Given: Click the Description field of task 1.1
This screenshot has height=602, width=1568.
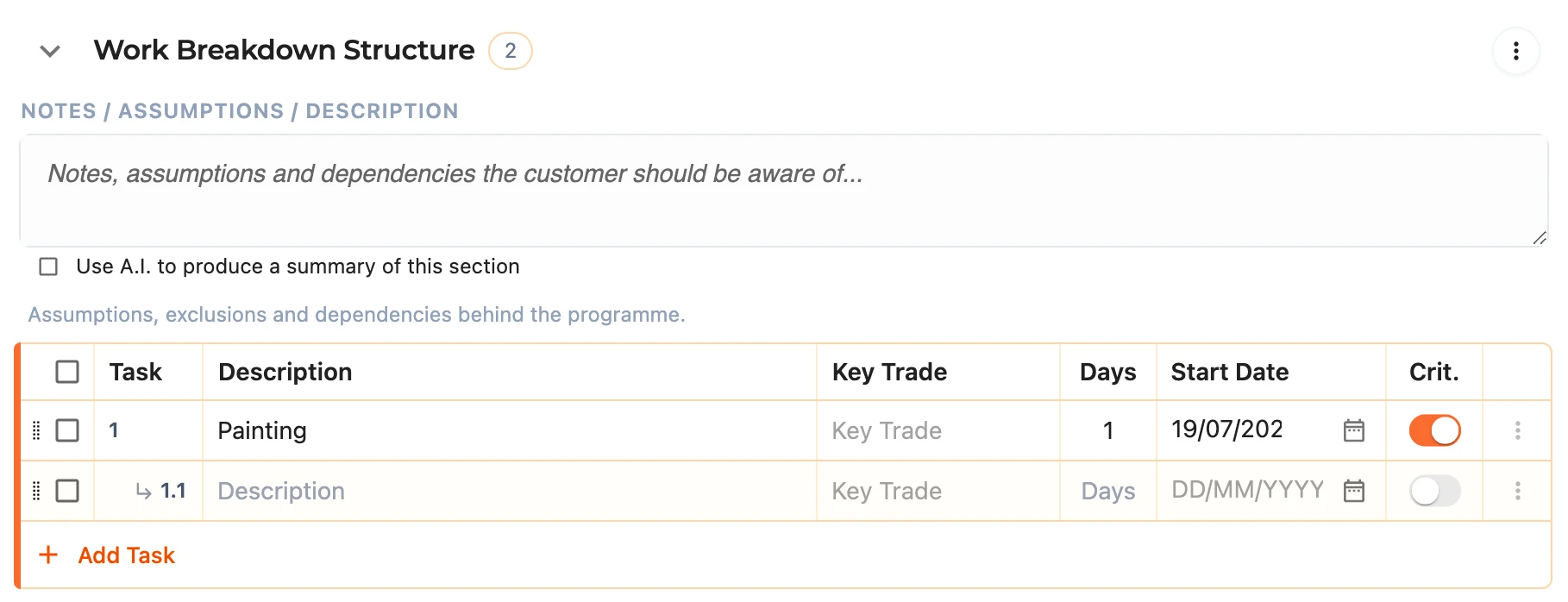Looking at the screenshot, I should point(510,491).
